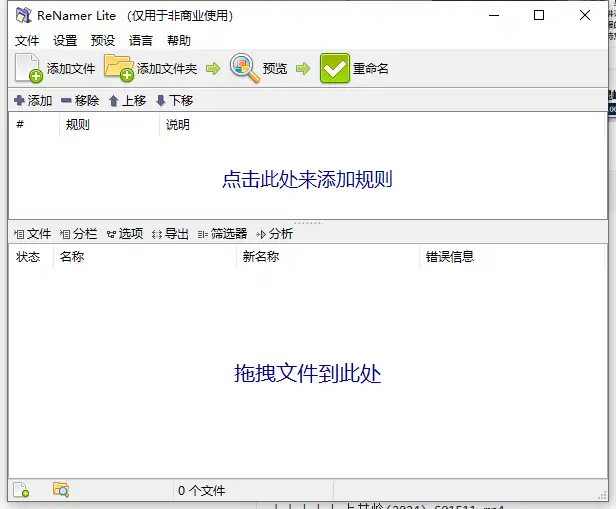The width and height of the screenshot is (616, 509).
Task: Click the ReNamer Lite title bar app icon
Action: click(x=24, y=15)
